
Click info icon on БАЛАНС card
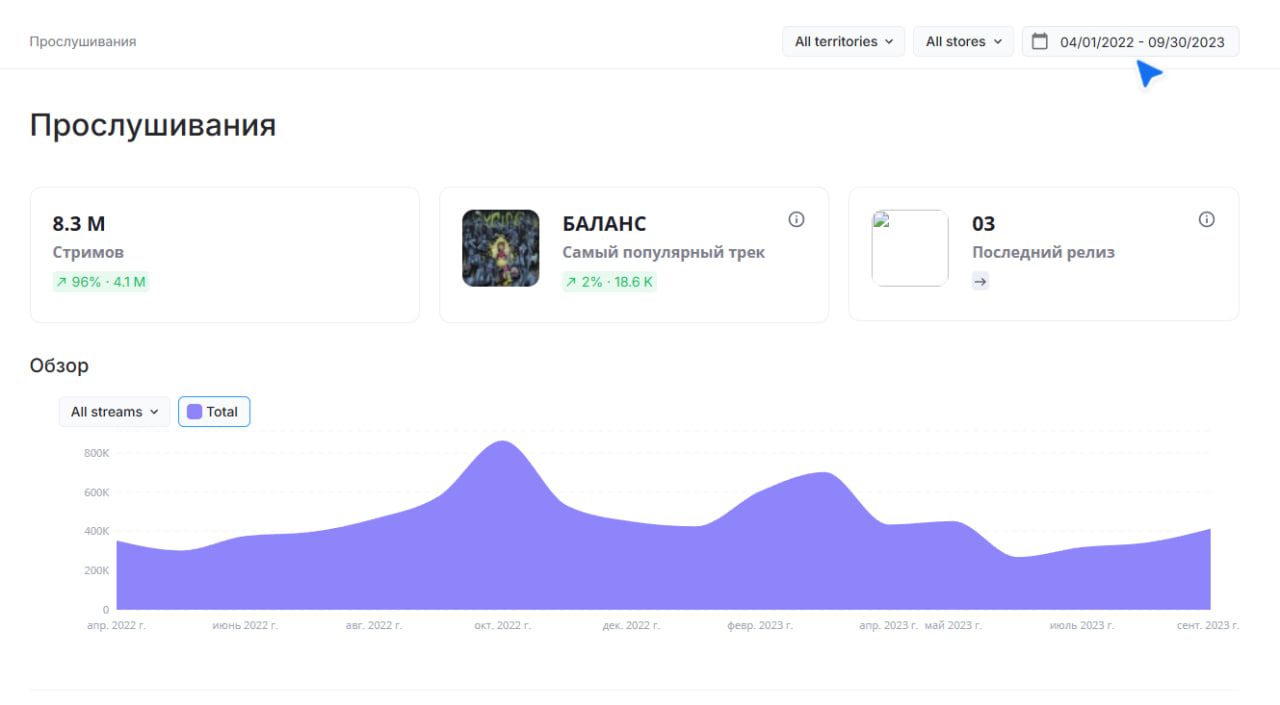(x=796, y=219)
